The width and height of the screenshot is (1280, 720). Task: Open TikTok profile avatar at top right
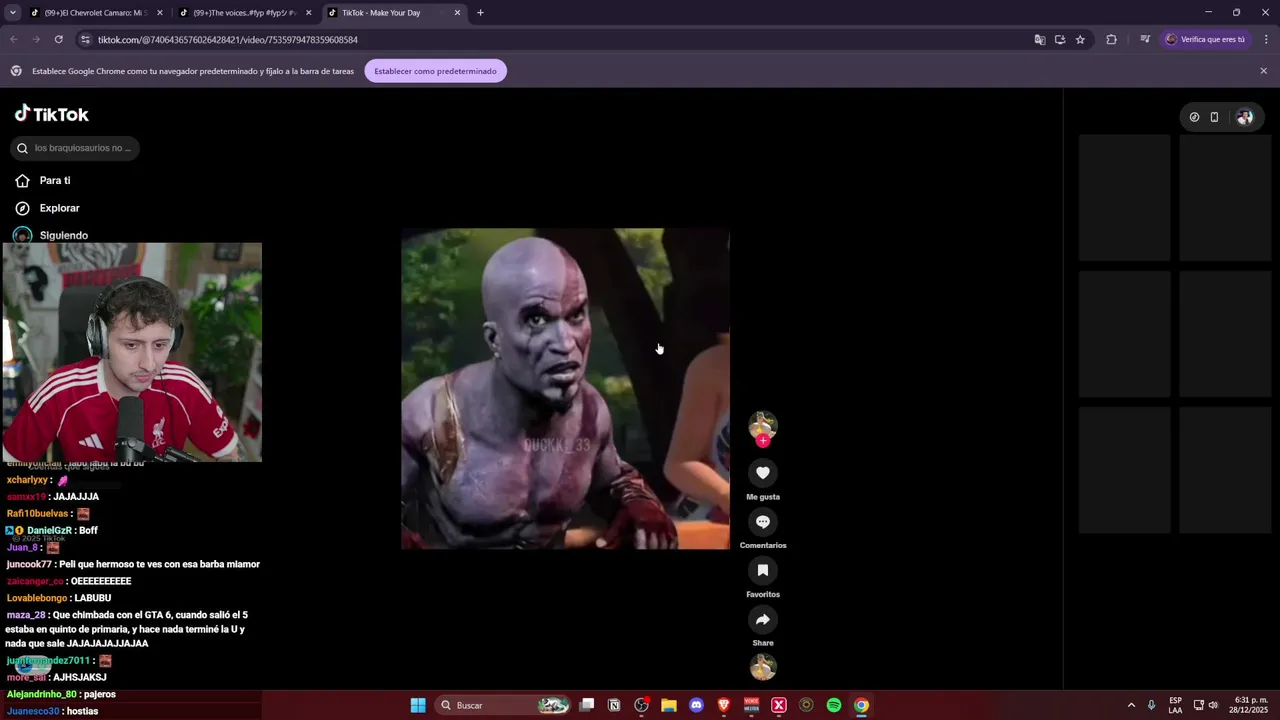pyautogui.click(x=1244, y=117)
